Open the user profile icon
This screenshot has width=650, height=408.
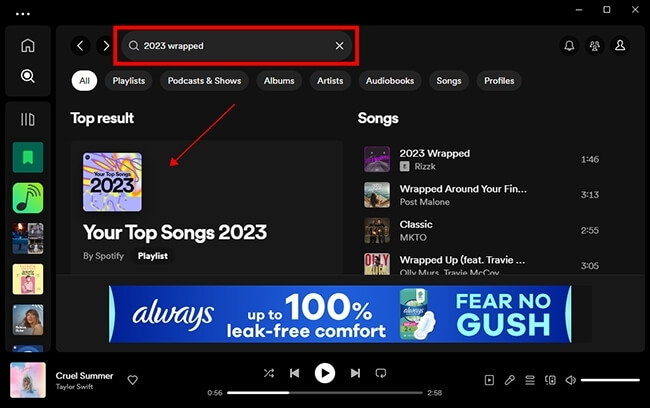[x=620, y=45]
